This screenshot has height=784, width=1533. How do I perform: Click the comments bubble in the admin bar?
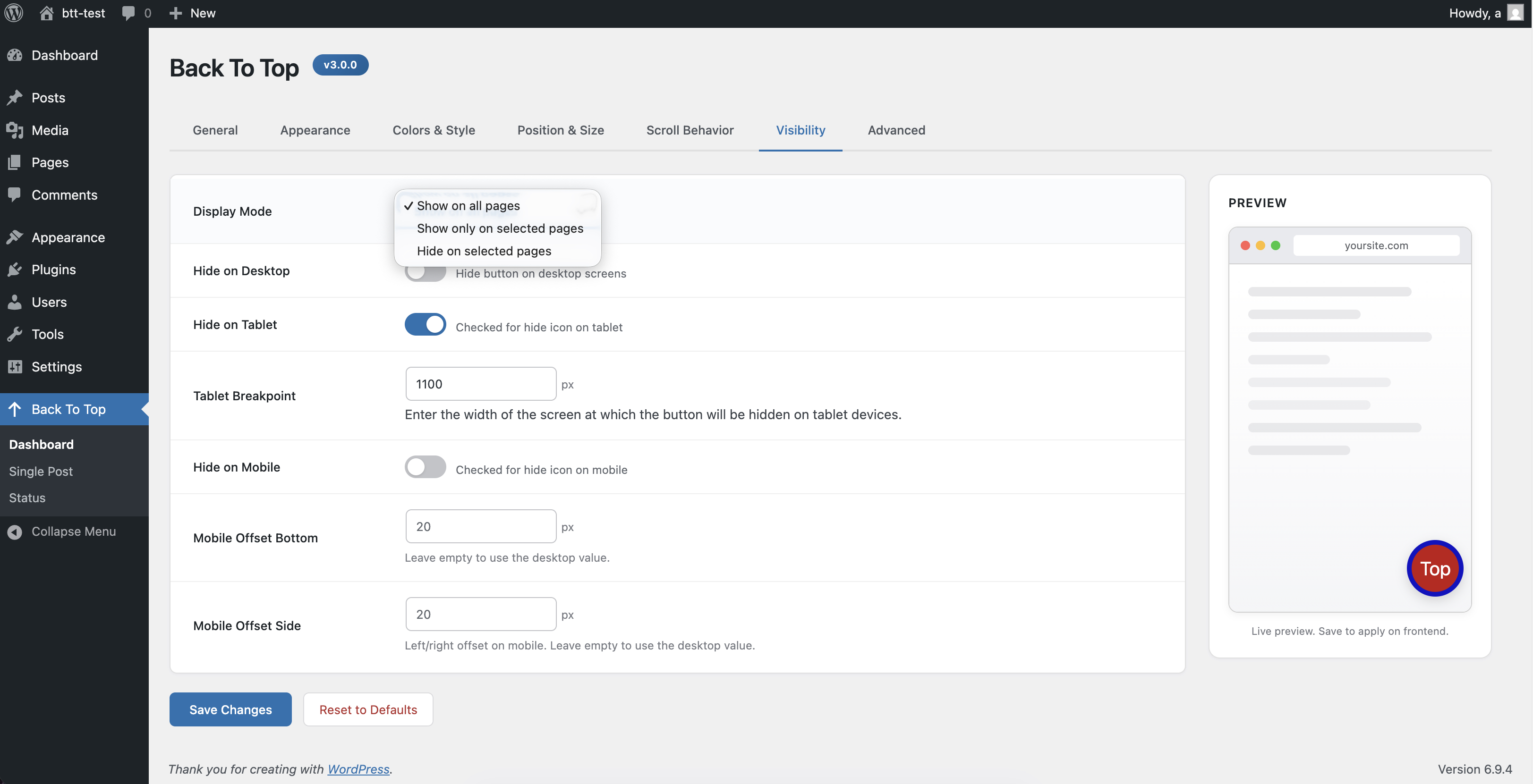[x=128, y=12]
